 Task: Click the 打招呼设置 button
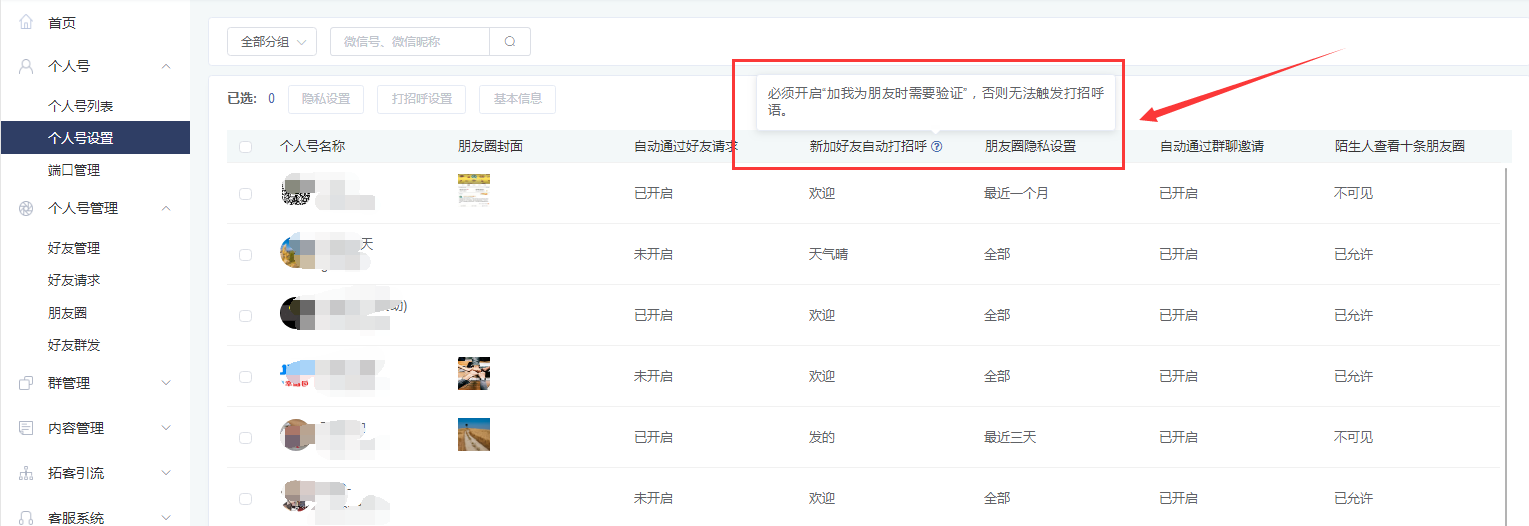(422, 99)
